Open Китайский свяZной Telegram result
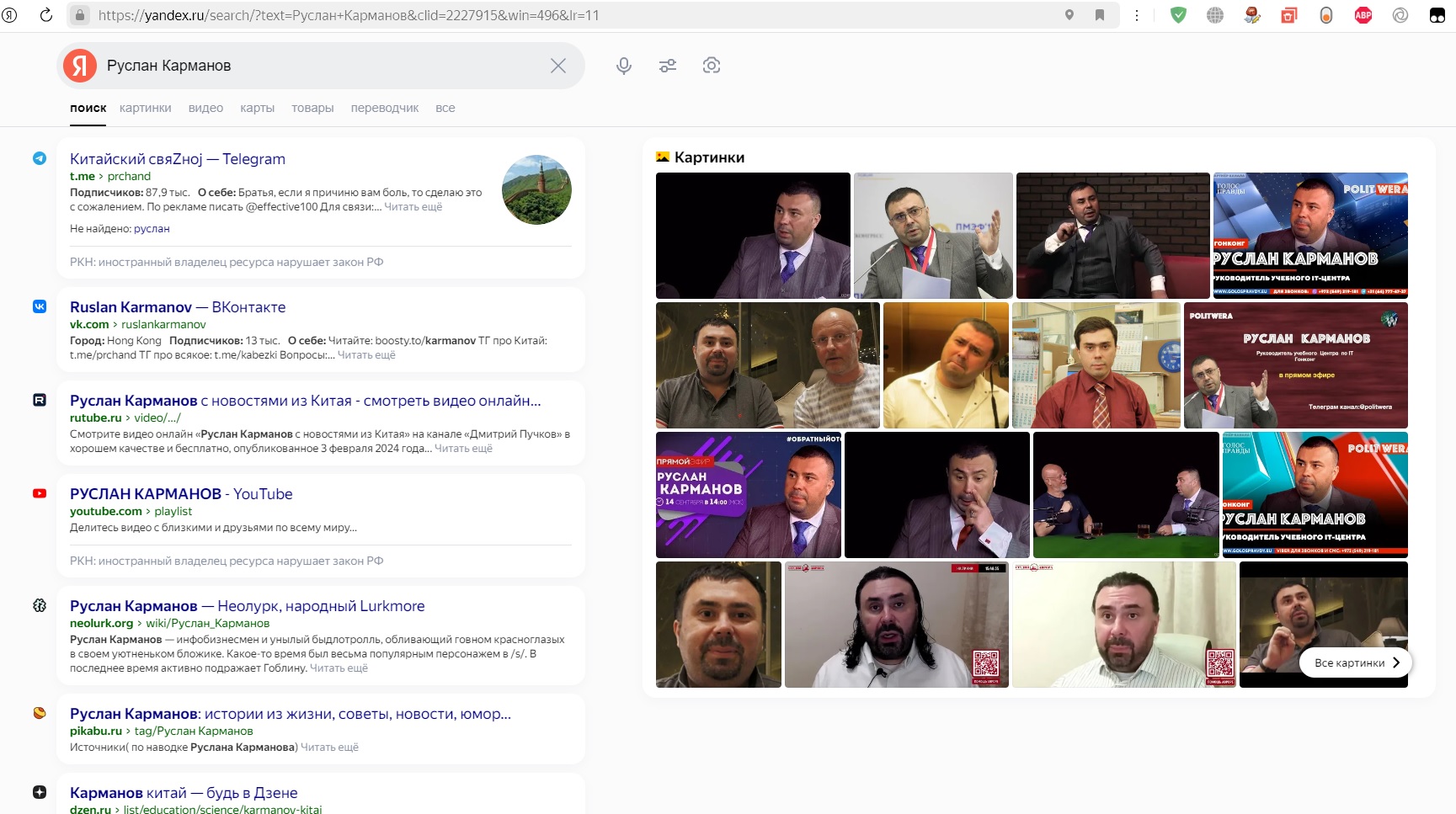 point(177,159)
